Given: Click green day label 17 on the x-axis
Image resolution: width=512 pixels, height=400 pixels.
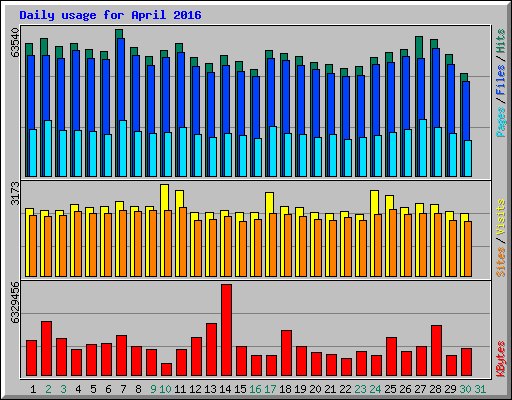Looking at the screenshot, I should pos(270,389).
